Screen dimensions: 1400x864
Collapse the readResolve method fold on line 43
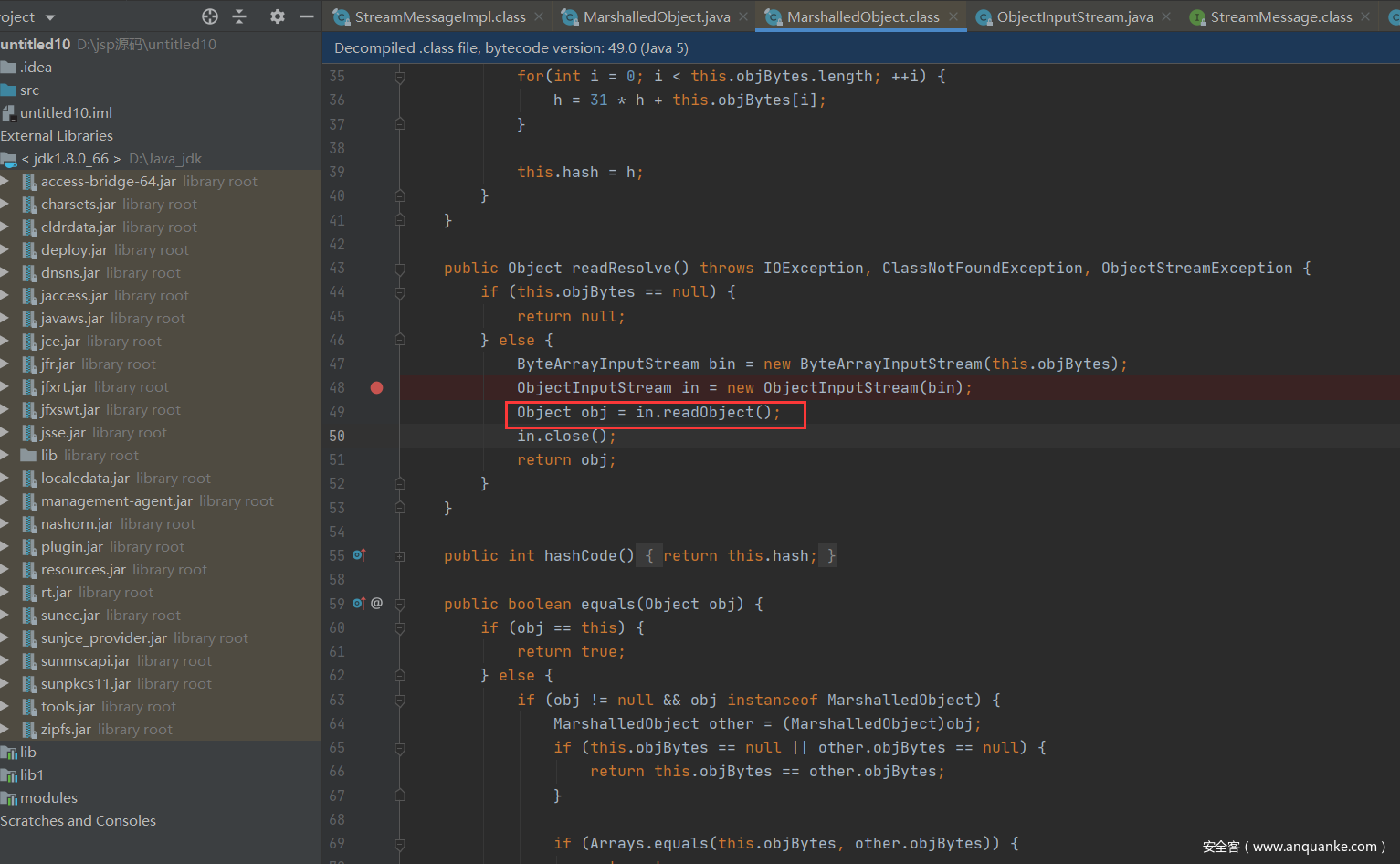pos(400,269)
